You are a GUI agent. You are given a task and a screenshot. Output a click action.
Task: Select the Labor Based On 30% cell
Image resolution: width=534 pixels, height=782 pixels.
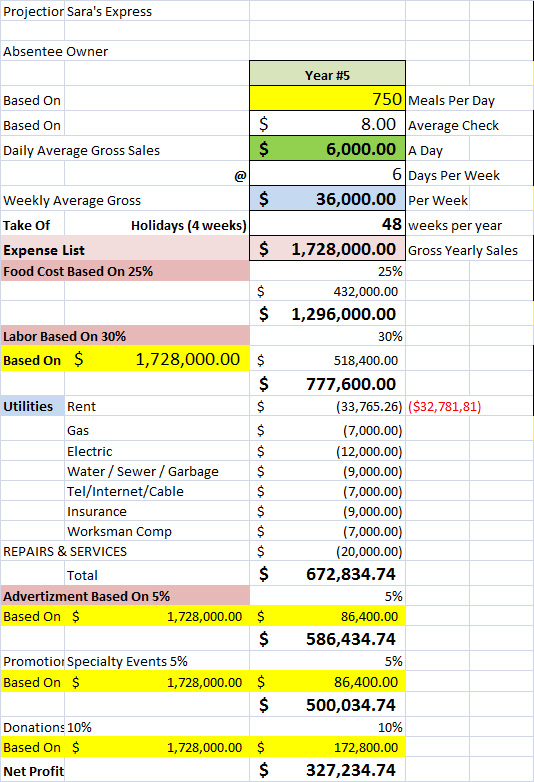125,336
